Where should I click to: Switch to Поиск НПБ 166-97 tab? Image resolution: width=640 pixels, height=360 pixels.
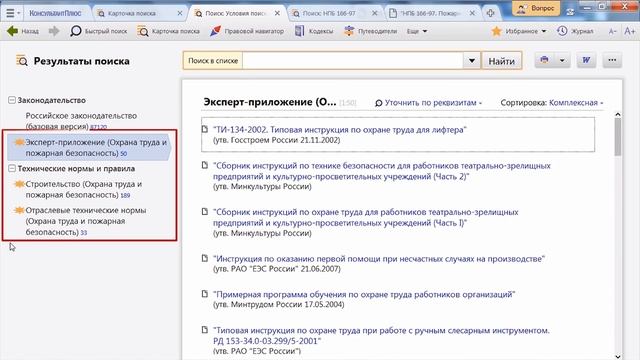[329, 13]
